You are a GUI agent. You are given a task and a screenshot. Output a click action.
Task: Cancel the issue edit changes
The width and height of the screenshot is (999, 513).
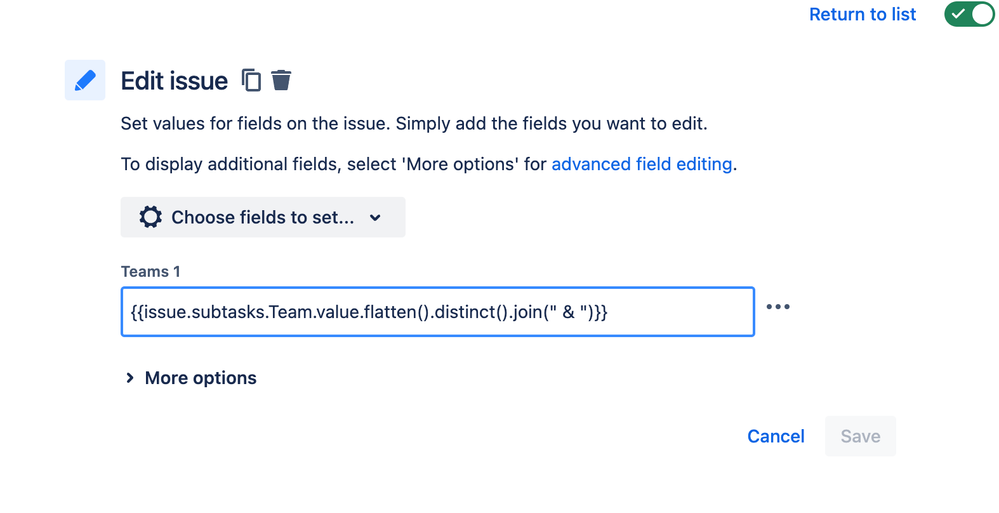coord(776,437)
